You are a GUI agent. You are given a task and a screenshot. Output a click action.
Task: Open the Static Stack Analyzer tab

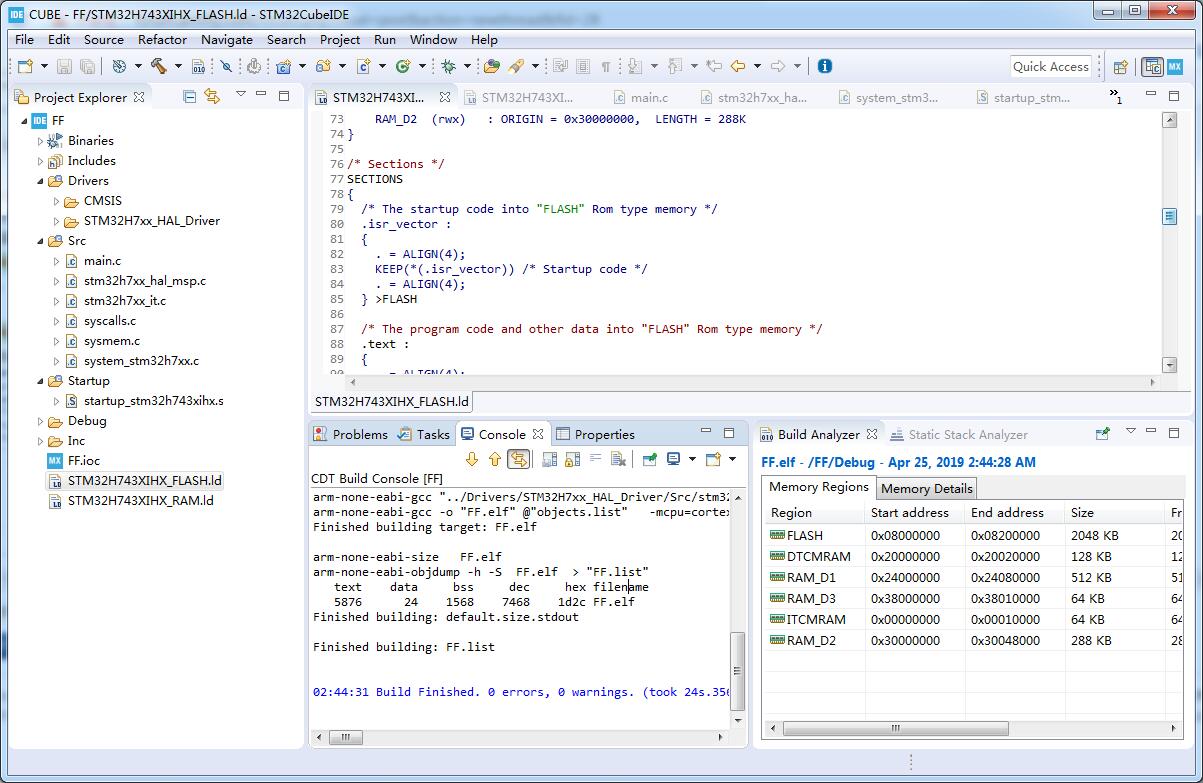[958, 434]
